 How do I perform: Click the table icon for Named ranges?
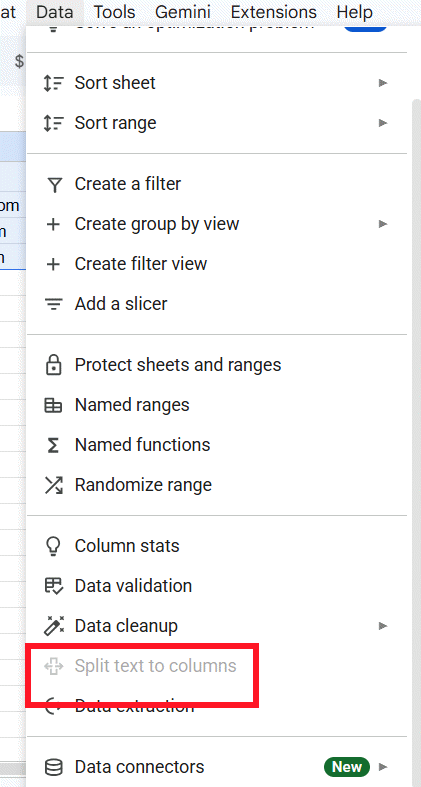(x=53, y=406)
